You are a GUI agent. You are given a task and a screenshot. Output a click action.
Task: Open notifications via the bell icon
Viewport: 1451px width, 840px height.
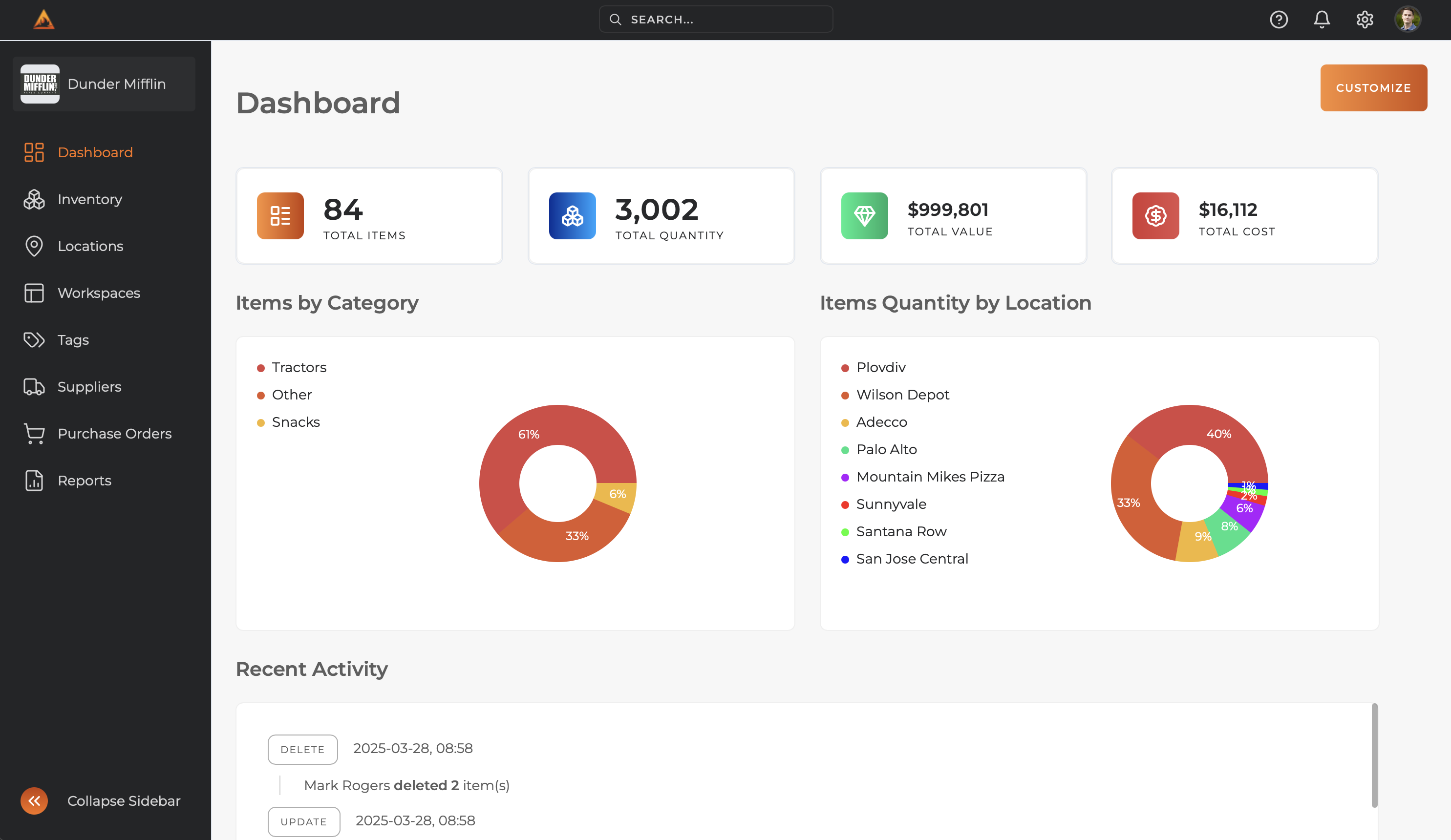1322,19
